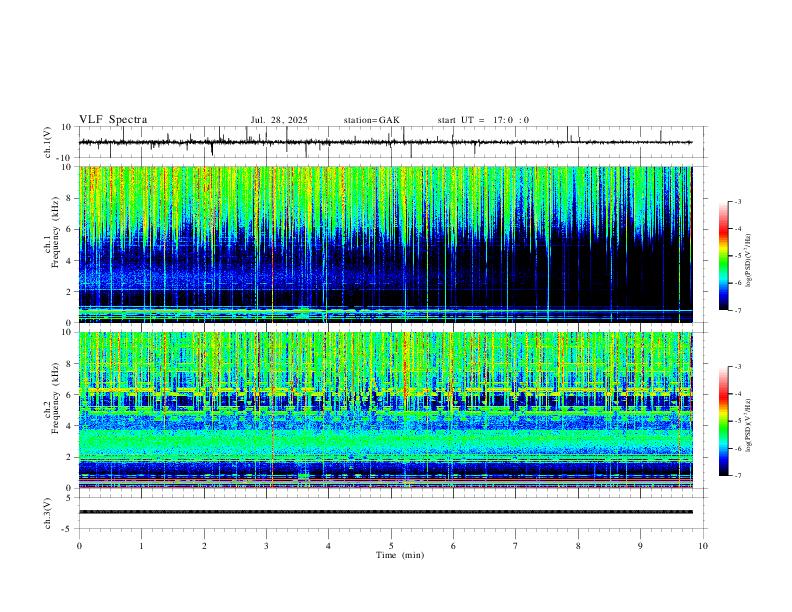Click the "4" tick on ch.2 frequency axis
The height and width of the screenshot is (612, 792).
coord(70,426)
